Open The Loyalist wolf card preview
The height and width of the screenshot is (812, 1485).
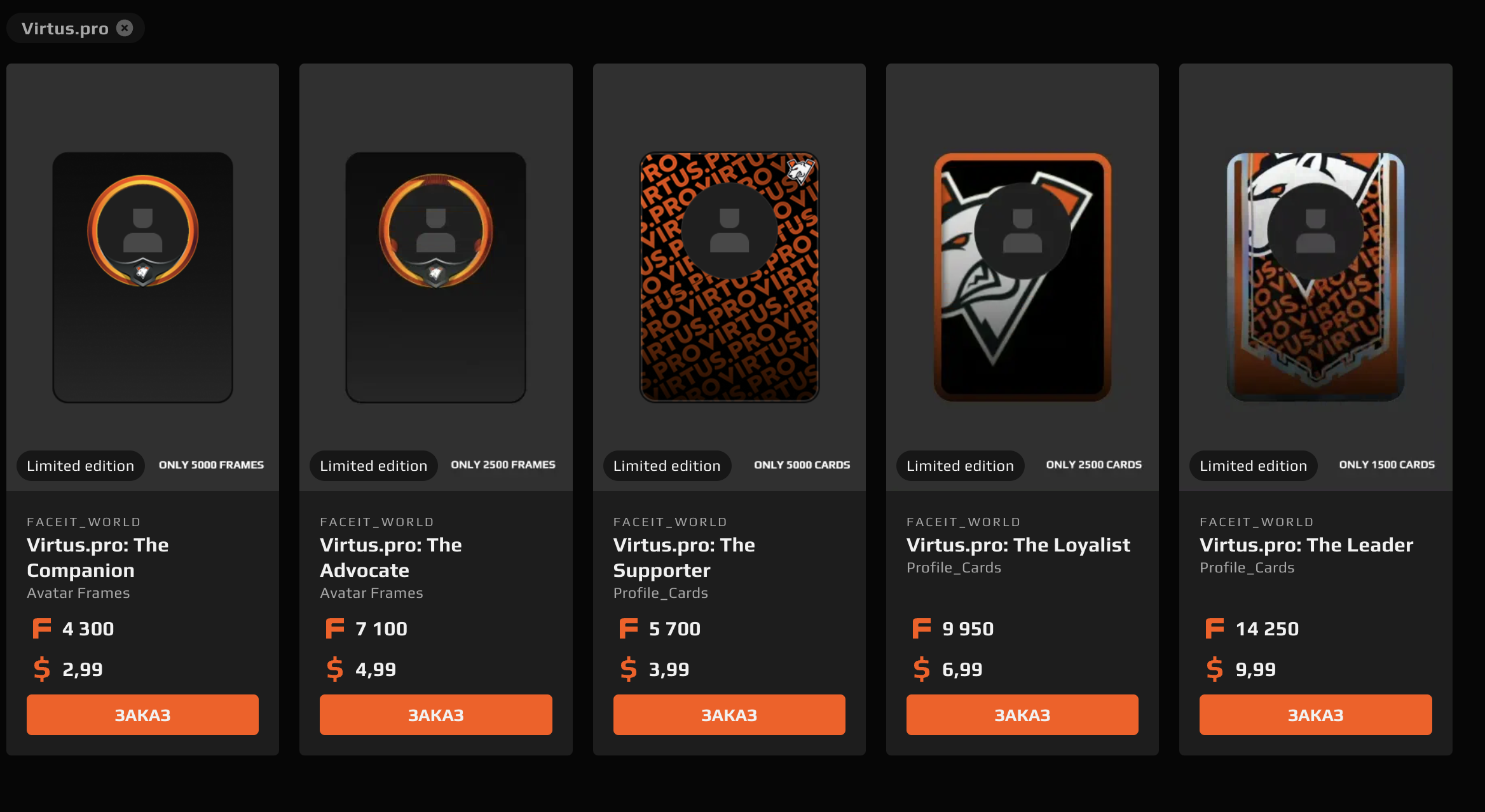pos(1022,277)
